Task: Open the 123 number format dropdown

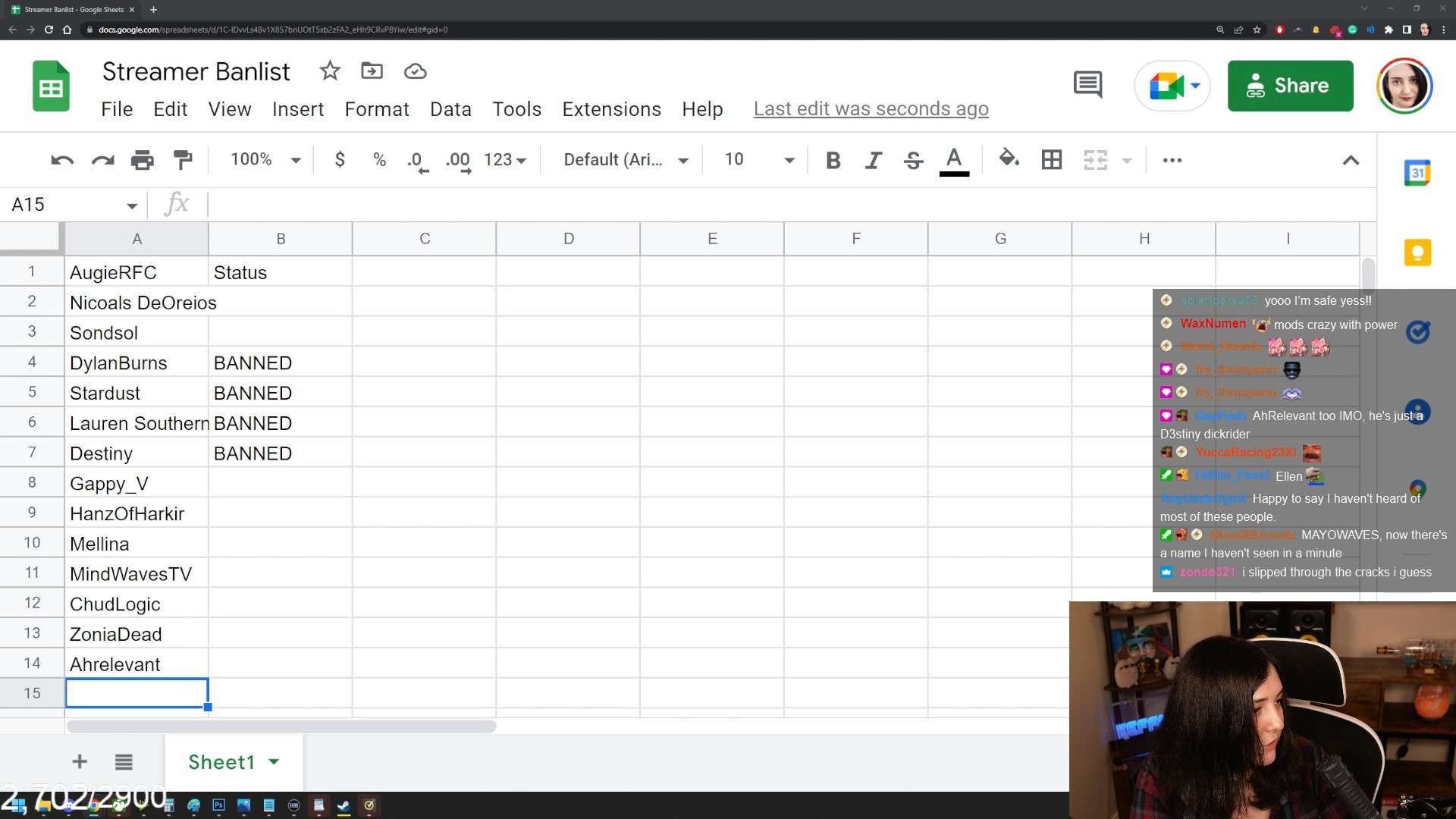Action: coord(505,160)
